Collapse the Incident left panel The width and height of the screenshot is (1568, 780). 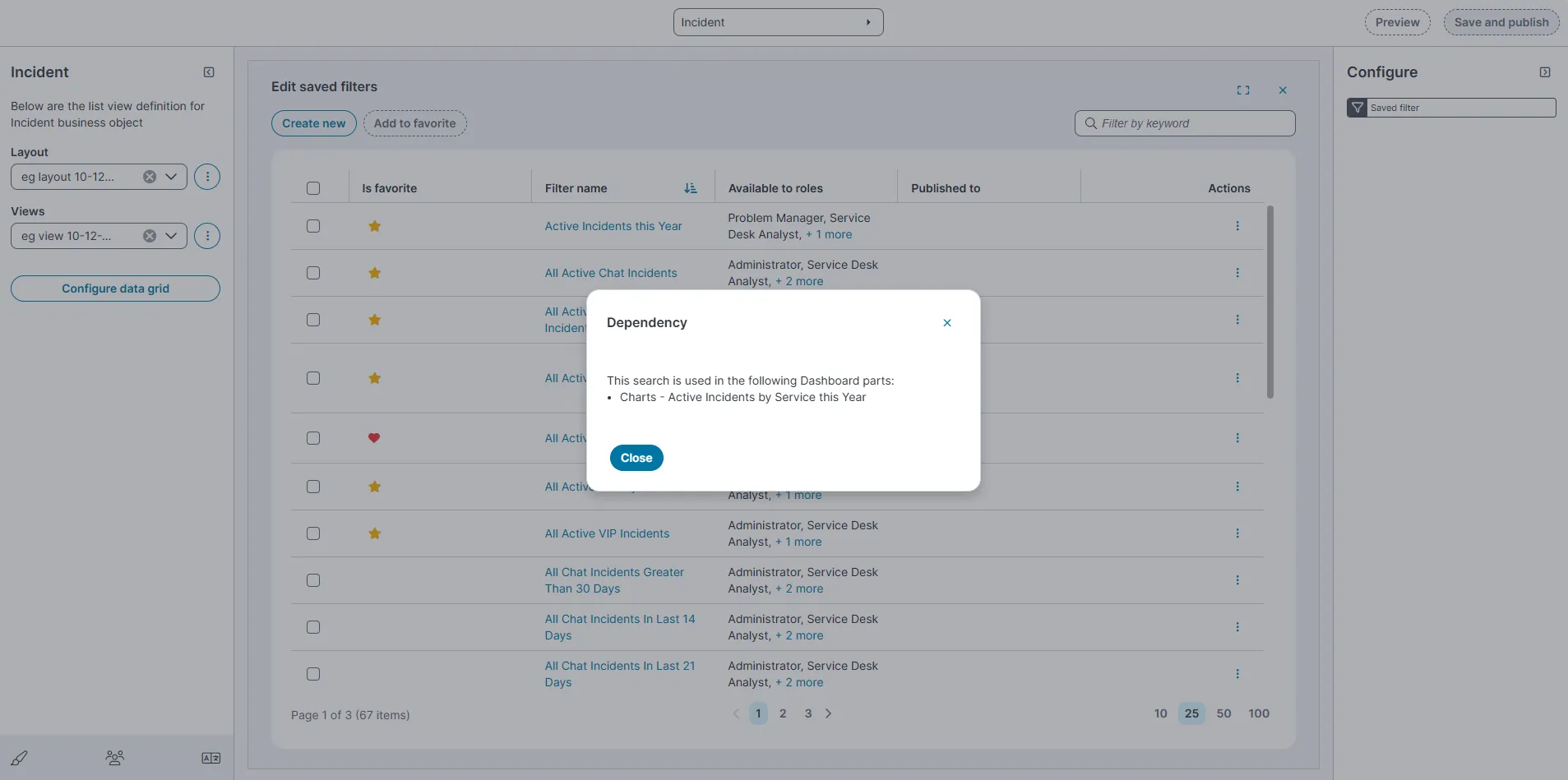pos(209,72)
